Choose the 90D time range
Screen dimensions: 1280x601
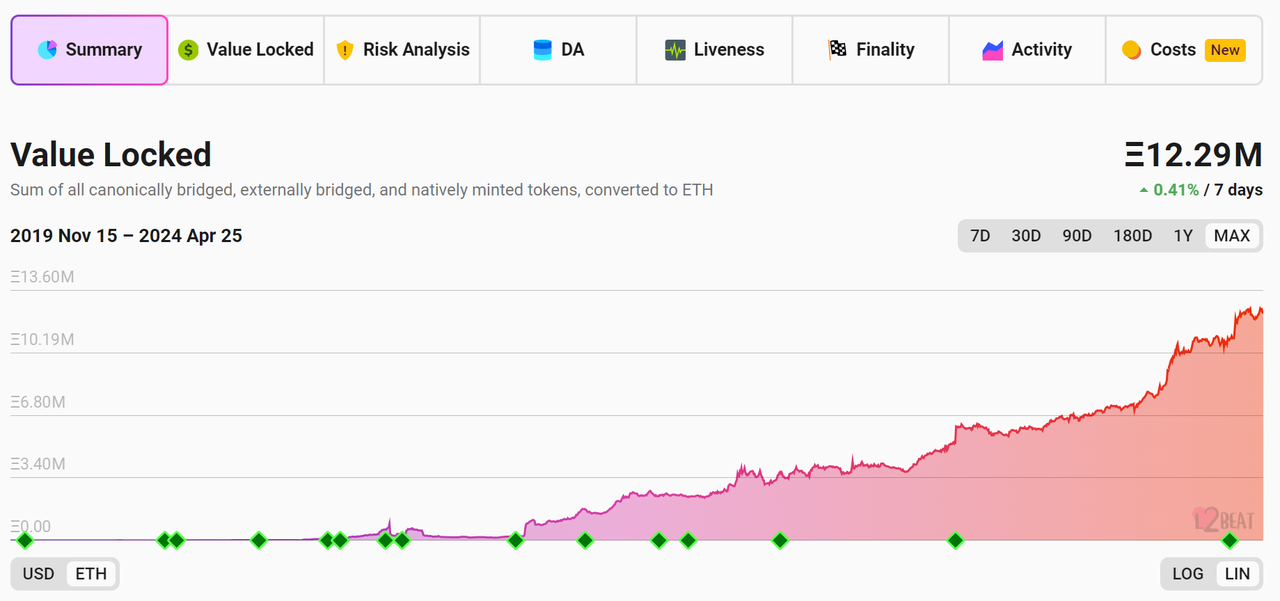tap(1077, 236)
